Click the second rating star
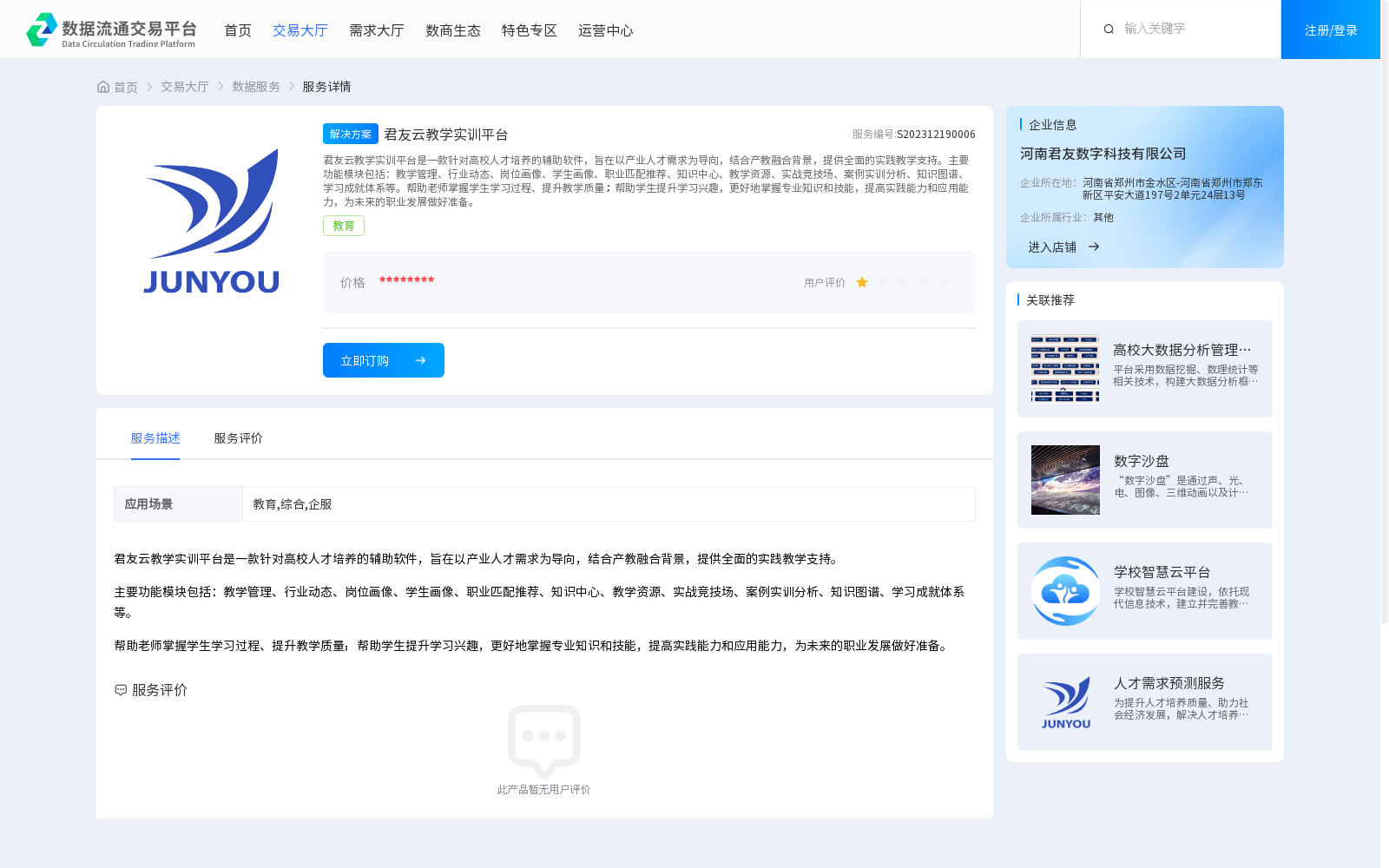 (x=883, y=283)
